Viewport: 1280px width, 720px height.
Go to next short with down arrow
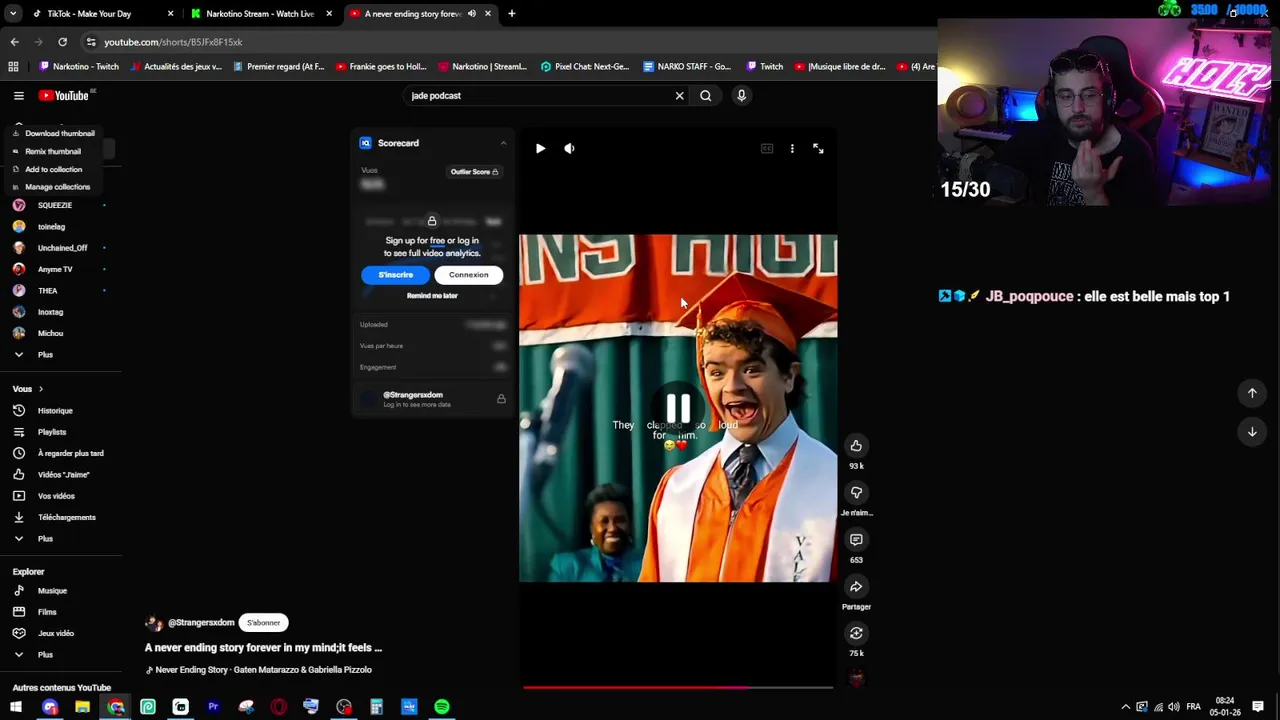point(1252,432)
